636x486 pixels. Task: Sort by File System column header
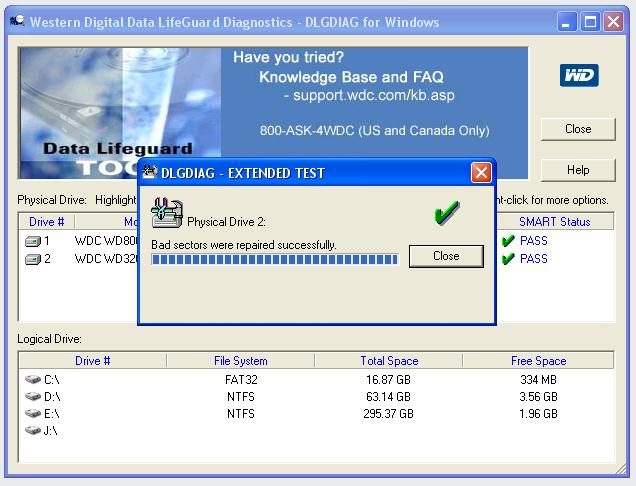241,361
